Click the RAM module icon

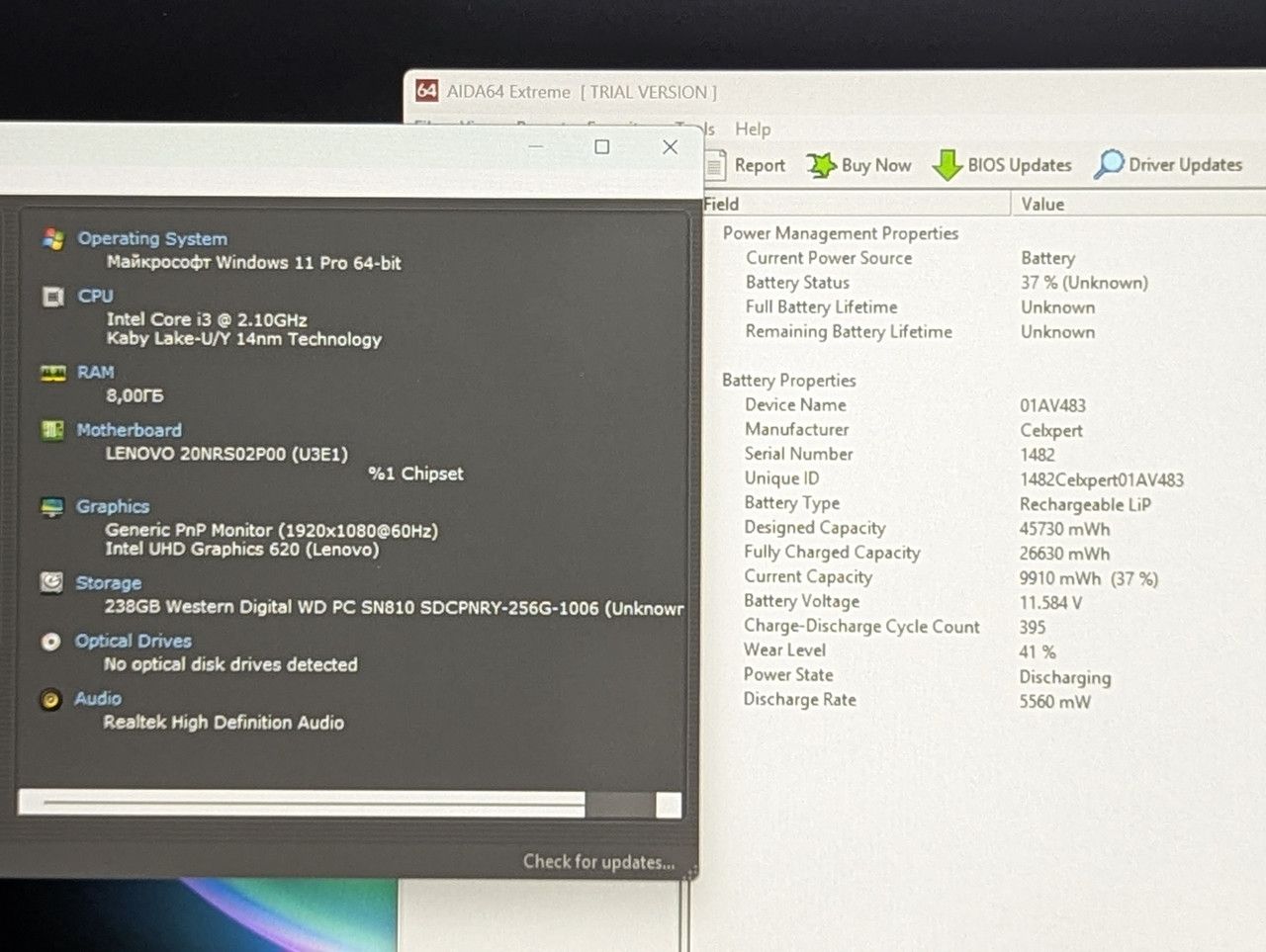52,373
